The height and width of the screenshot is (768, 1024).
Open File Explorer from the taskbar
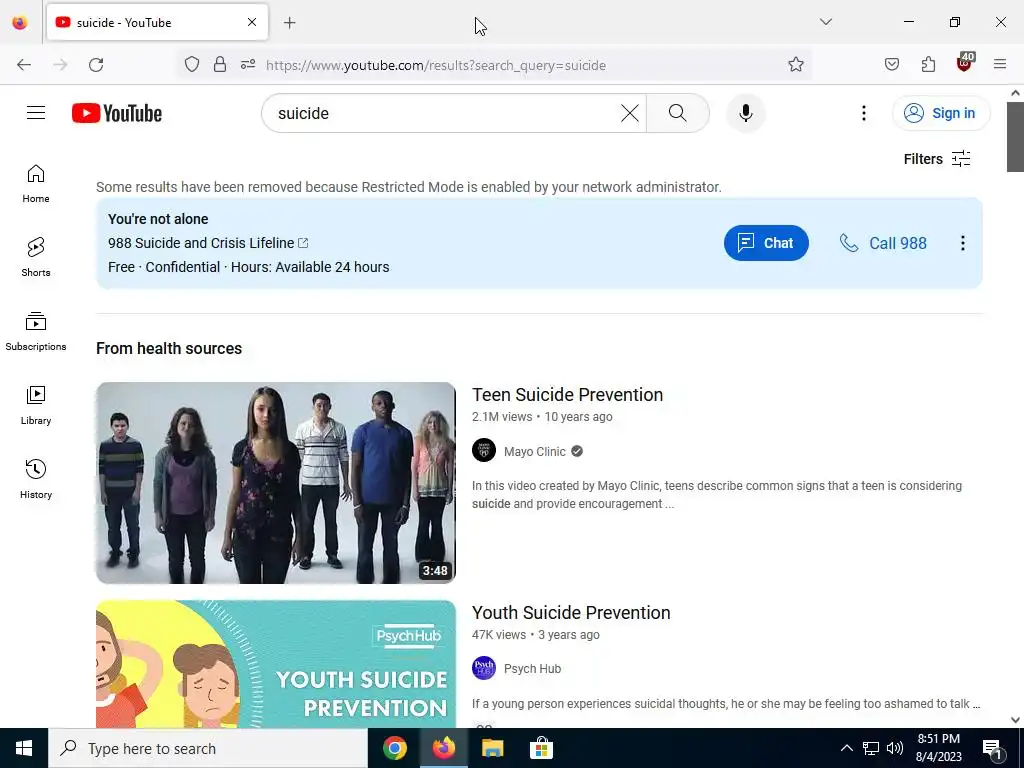(x=492, y=748)
